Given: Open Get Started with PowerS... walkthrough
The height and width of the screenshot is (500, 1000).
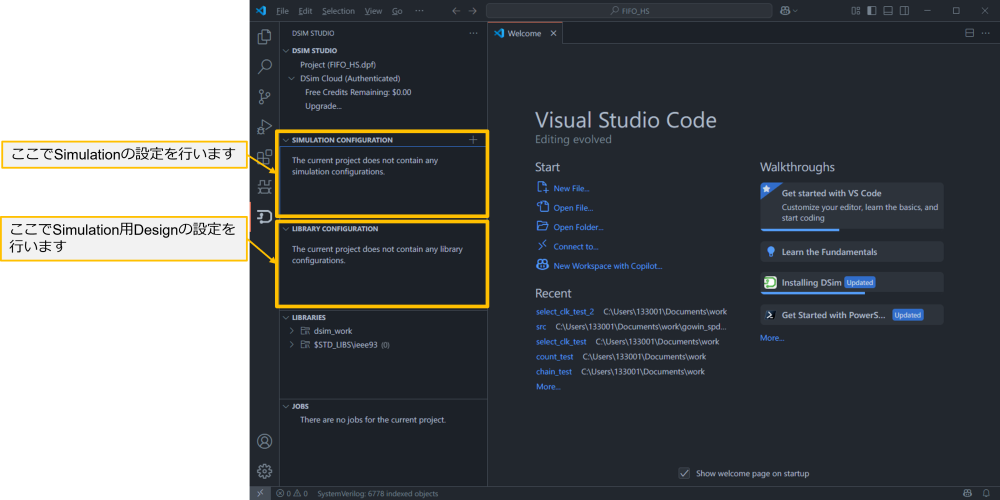Looking at the screenshot, I should click(x=852, y=314).
